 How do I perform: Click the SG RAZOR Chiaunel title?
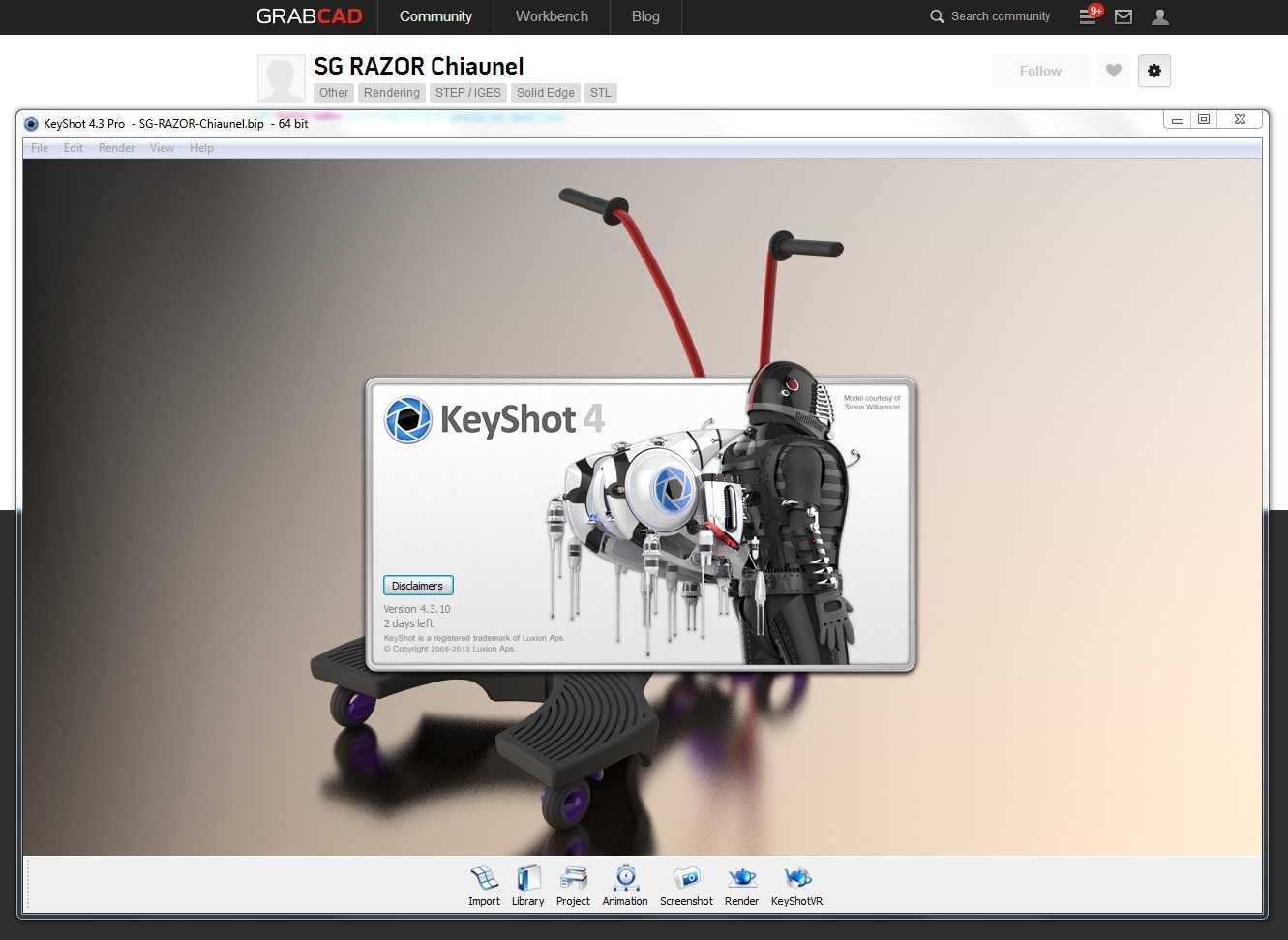tap(419, 66)
